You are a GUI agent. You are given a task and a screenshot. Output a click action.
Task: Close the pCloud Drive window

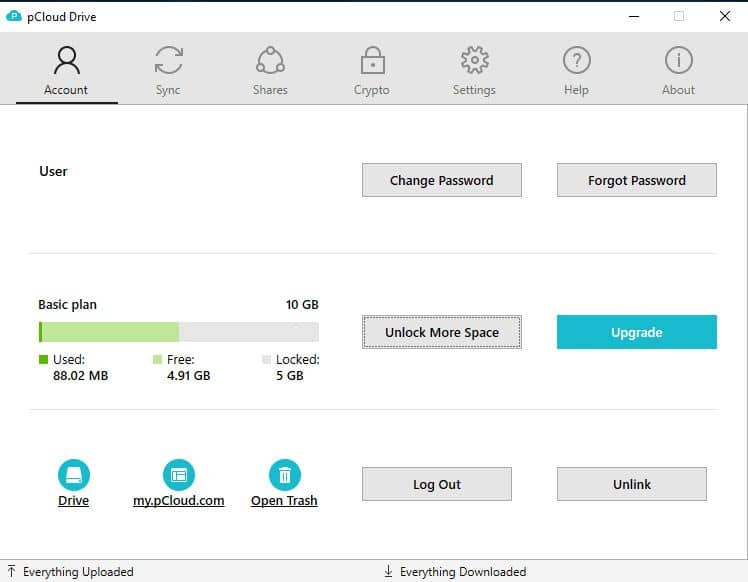tap(725, 16)
